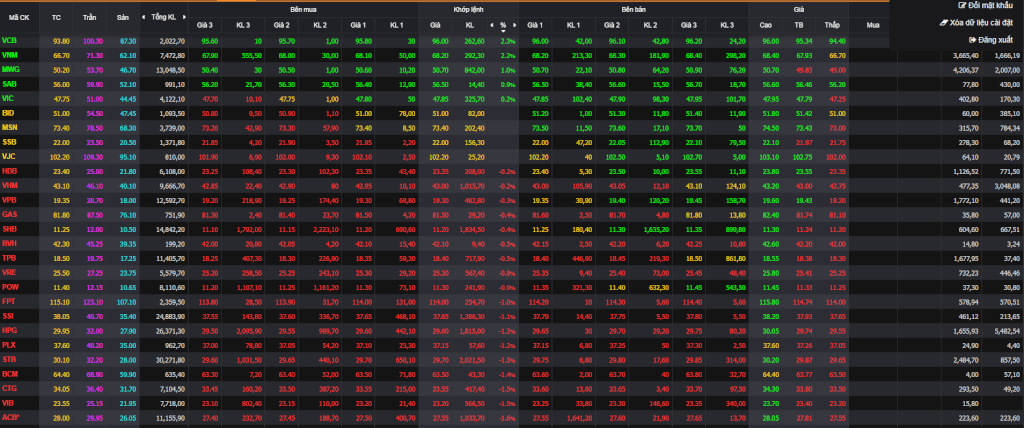The height and width of the screenshot is (428, 1024).
Task: Click the edit icon beside Đổi mật khẩu
Action: (961, 5)
